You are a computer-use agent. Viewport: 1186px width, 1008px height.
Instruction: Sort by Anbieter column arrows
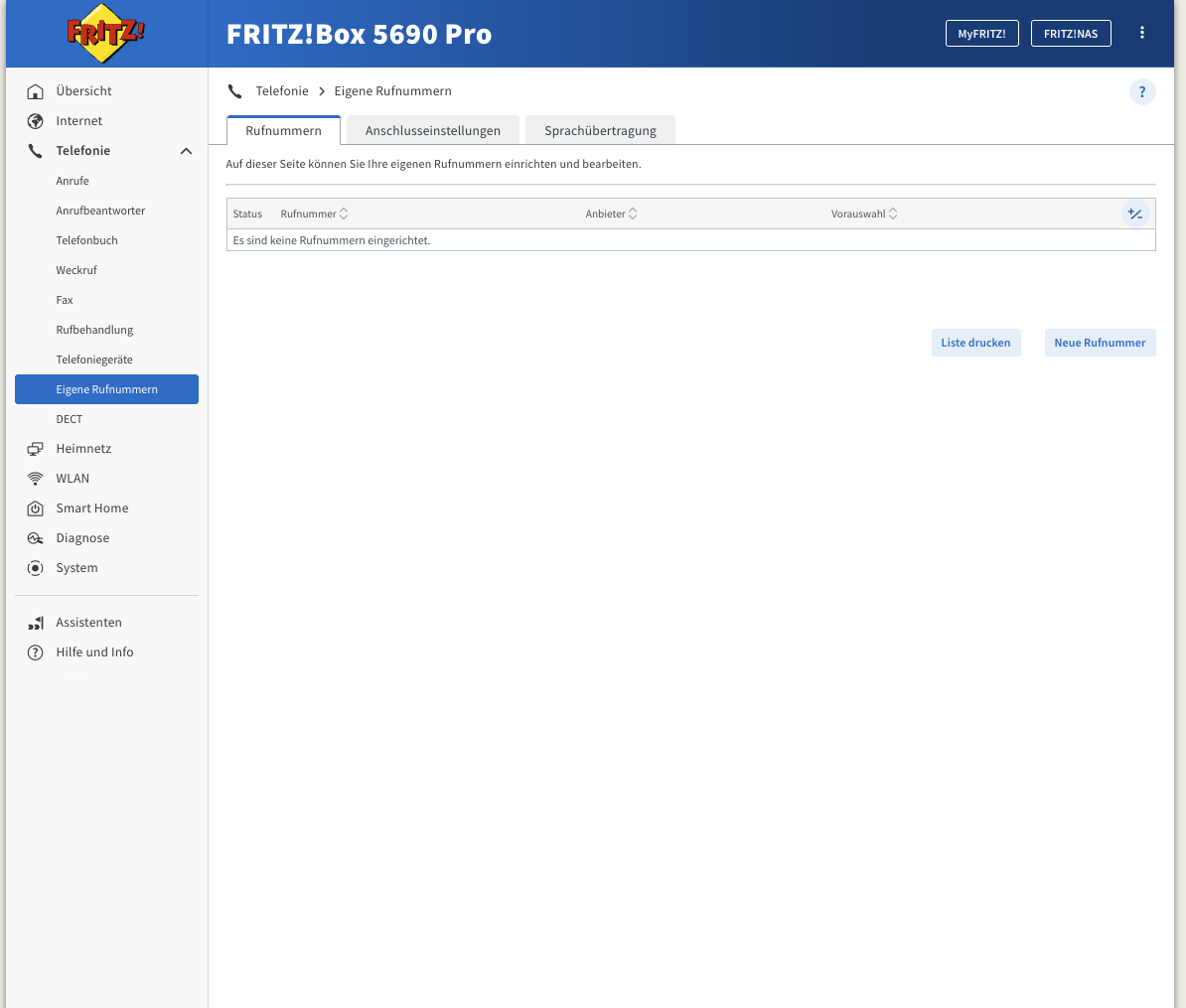point(633,214)
